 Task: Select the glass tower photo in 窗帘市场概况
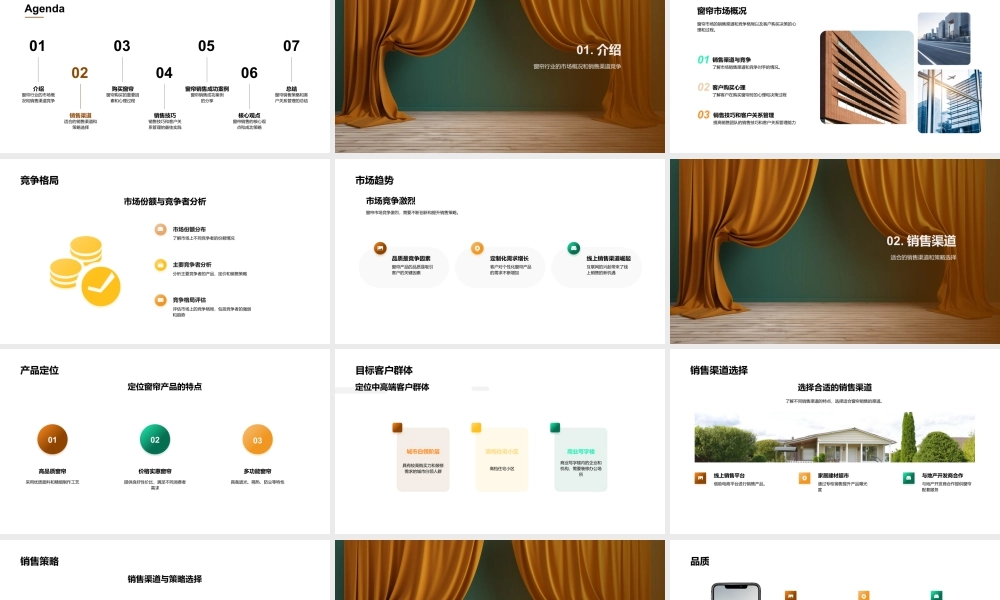(x=950, y=101)
